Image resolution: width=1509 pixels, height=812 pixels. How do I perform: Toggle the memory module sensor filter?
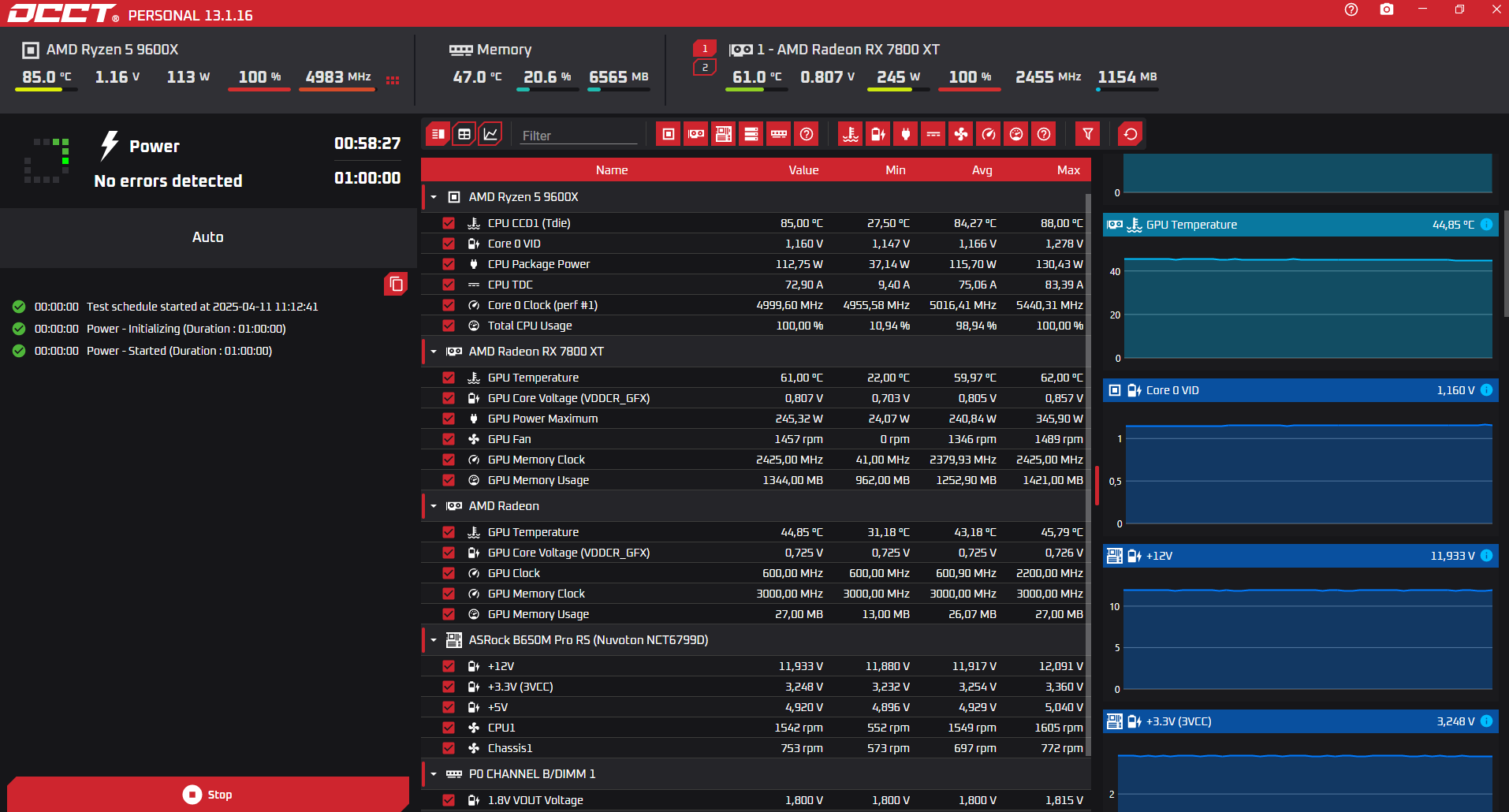(x=779, y=134)
